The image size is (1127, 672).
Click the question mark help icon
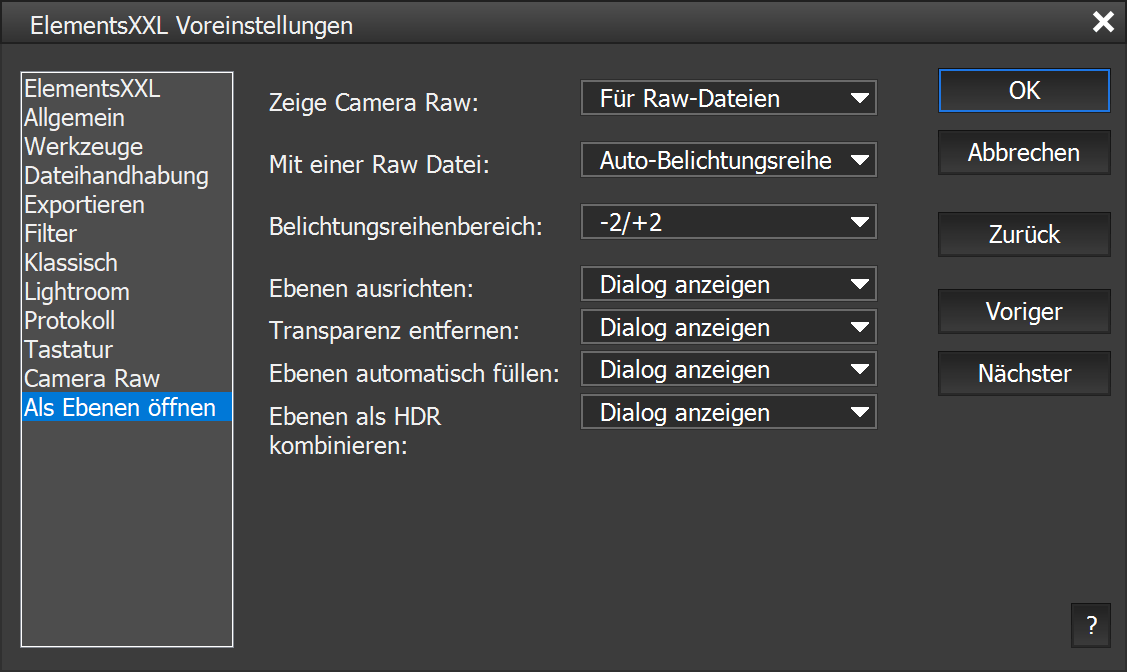point(1090,626)
